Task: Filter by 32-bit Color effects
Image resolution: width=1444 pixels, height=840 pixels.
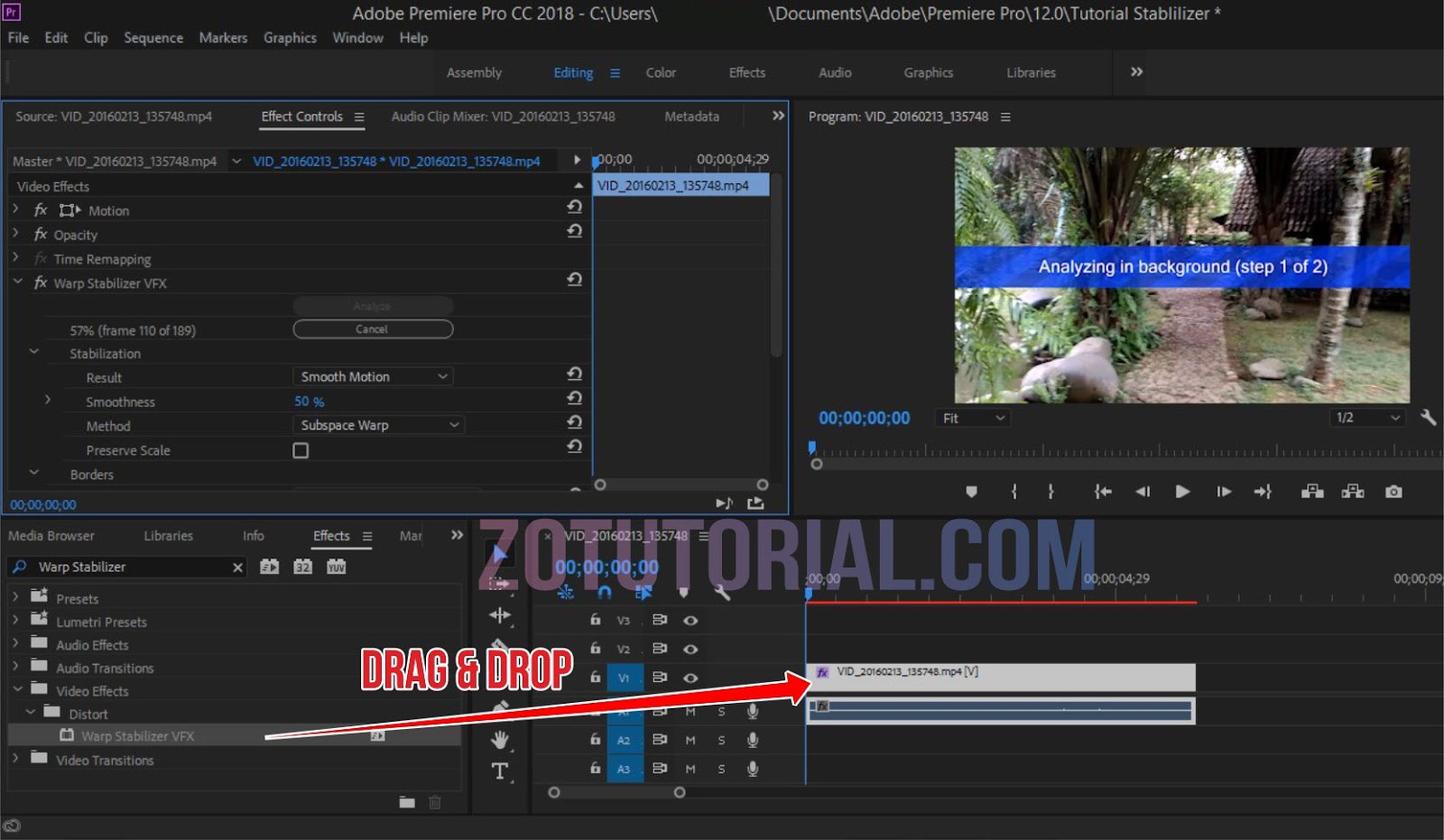Action: coord(302,567)
